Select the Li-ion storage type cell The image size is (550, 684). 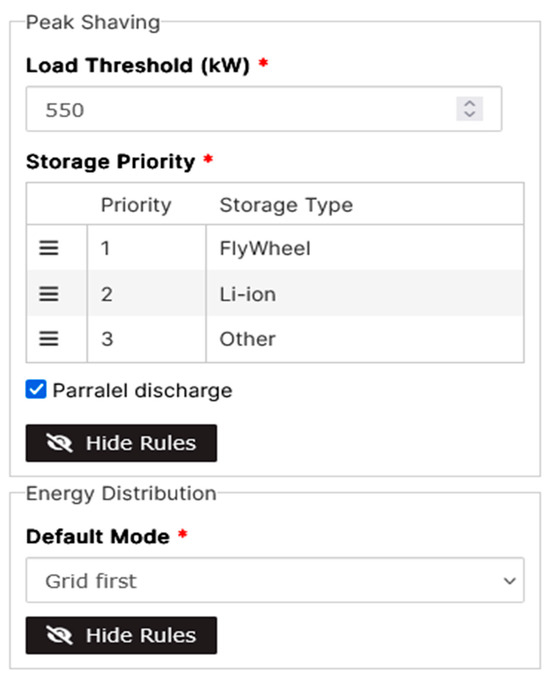pyautogui.click(x=365, y=294)
